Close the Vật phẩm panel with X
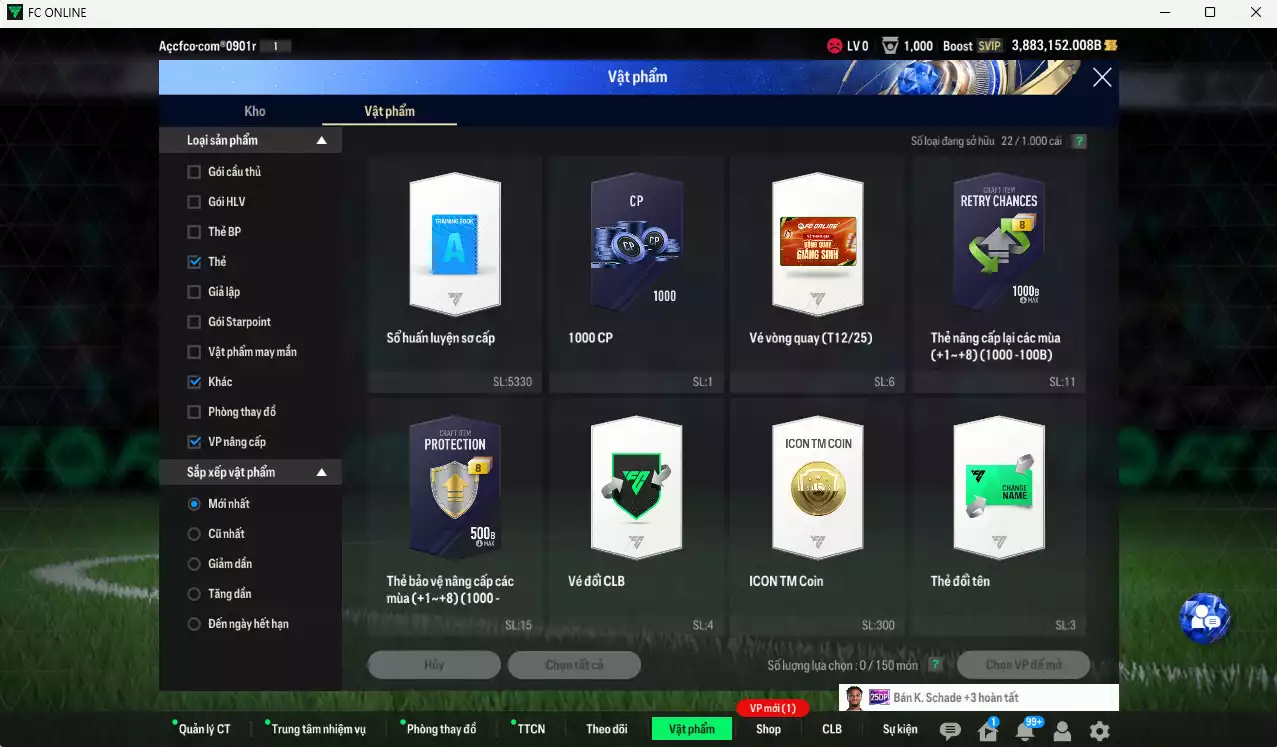Screen dimensions: 1277x747 tap(1102, 78)
